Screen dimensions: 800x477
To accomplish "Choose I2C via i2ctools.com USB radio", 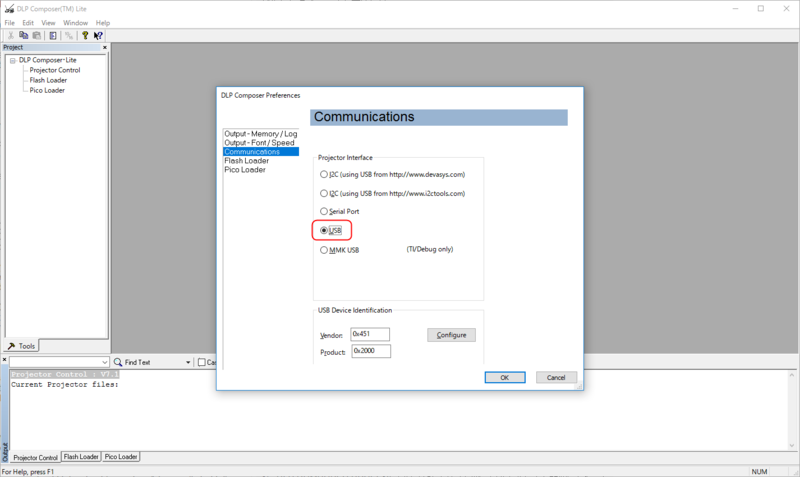I will pyautogui.click(x=323, y=193).
